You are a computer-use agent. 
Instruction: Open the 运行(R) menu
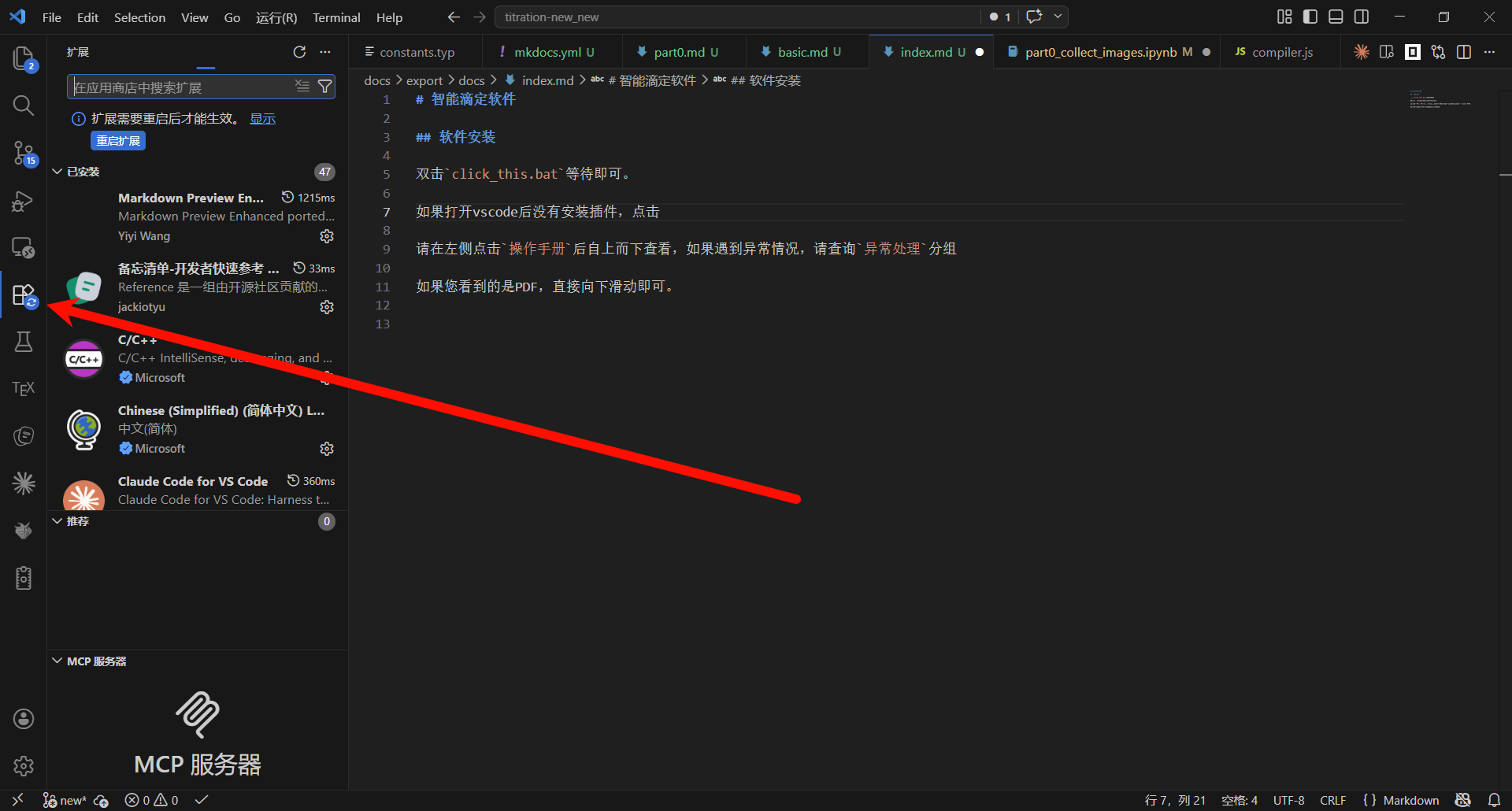pyautogui.click(x=276, y=17)
